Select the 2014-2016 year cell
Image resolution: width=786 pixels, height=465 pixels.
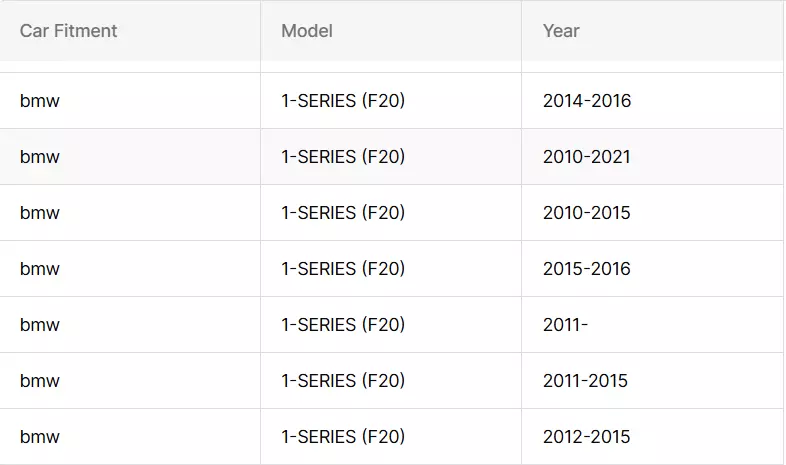coord(586,101)
